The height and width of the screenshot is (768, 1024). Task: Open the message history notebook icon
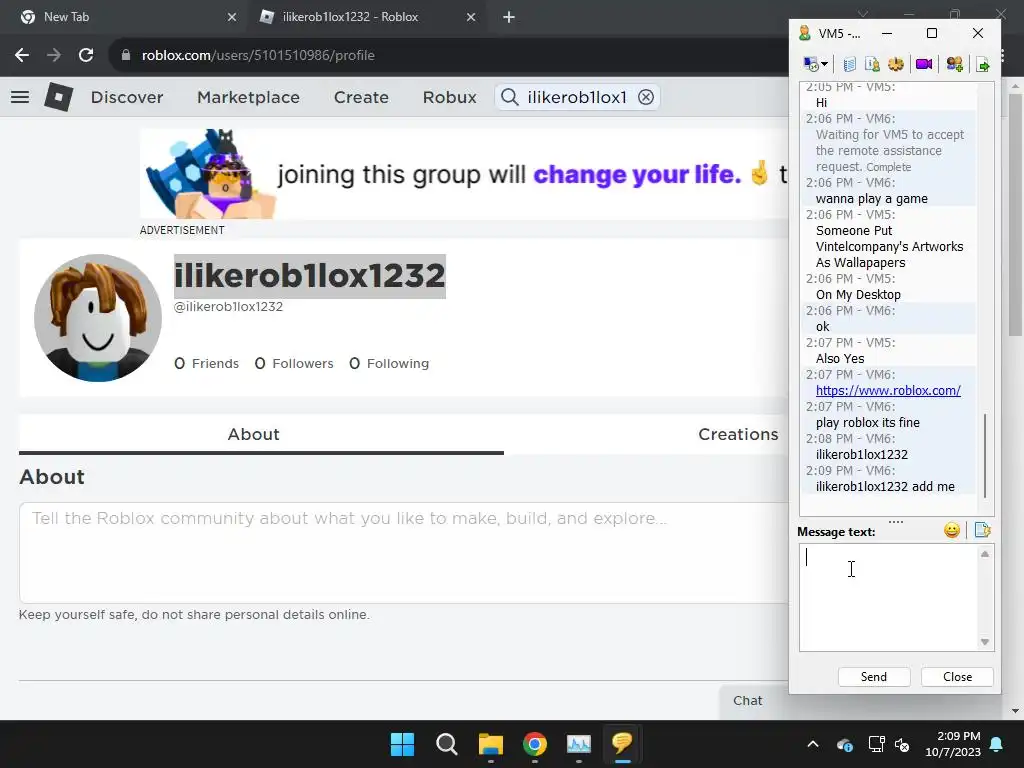click(x=849, y=64)
